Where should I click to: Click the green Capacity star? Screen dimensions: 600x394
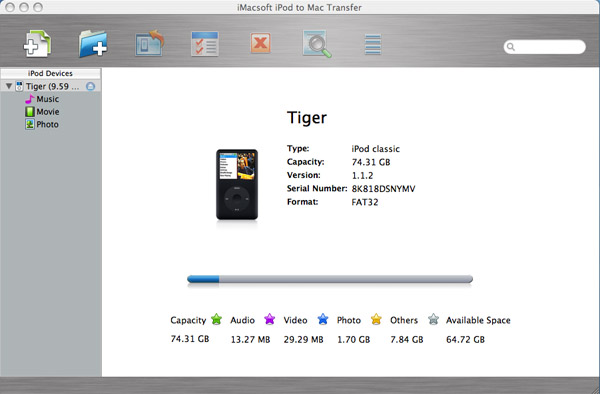(217, 319)
